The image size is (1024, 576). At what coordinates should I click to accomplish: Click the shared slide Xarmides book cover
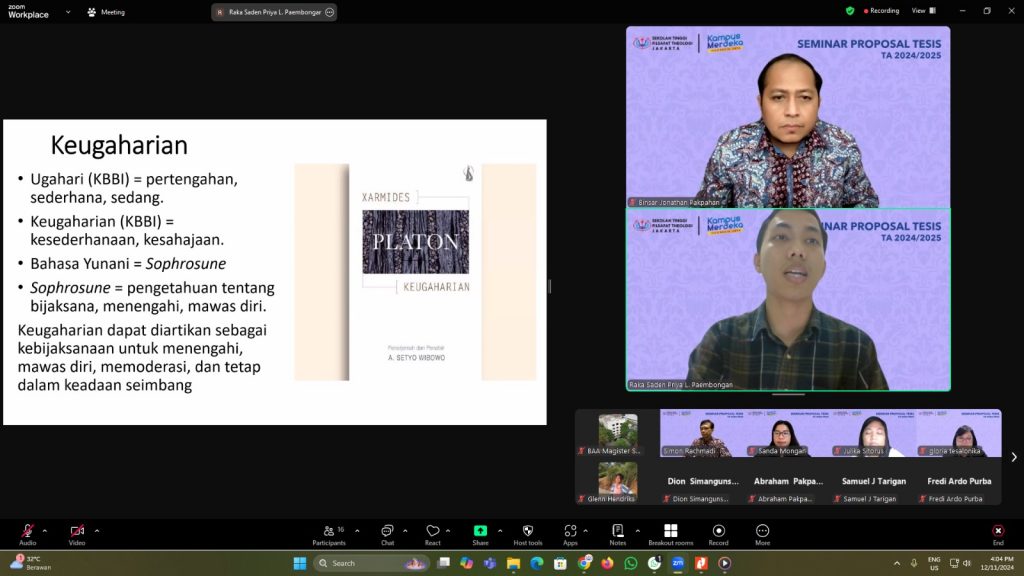[x=415, y=272]
